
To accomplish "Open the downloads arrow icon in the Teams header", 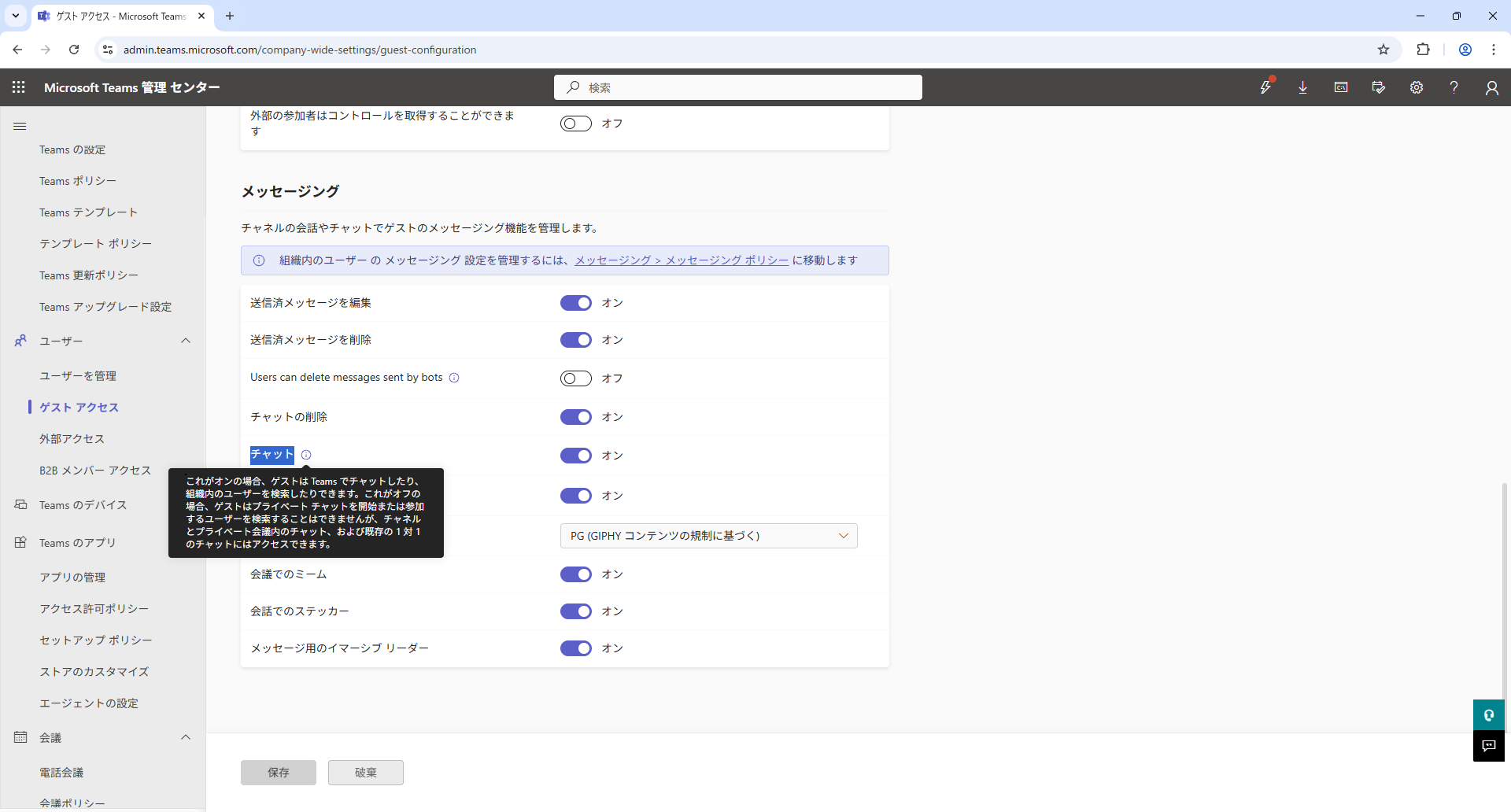I will pyautogui.click(x=1303, y=87).
